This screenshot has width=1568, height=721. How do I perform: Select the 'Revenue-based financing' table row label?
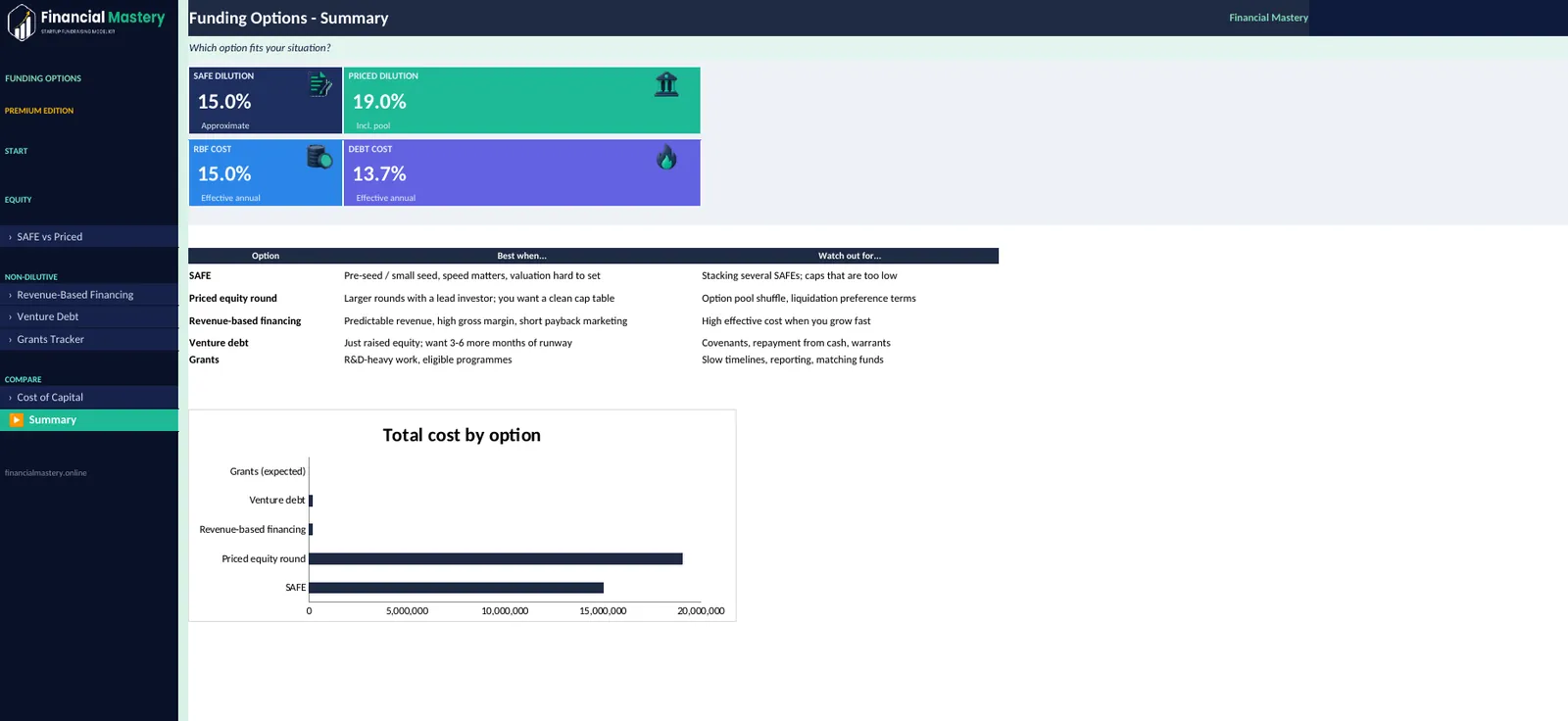[245, 321]
